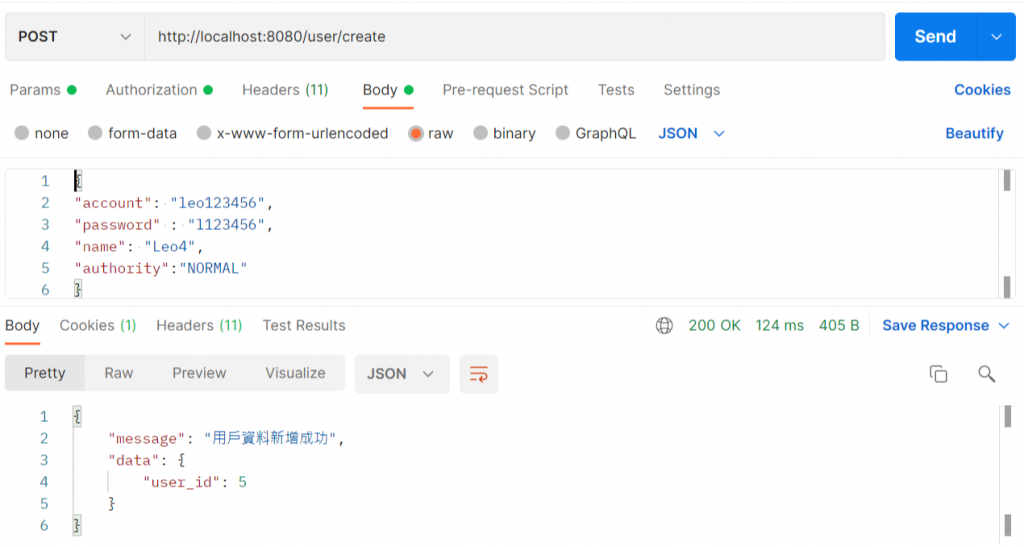The width and height of the screenshot is (1024, 547).
Task: Click Save Response
Action: click(935, 326)
